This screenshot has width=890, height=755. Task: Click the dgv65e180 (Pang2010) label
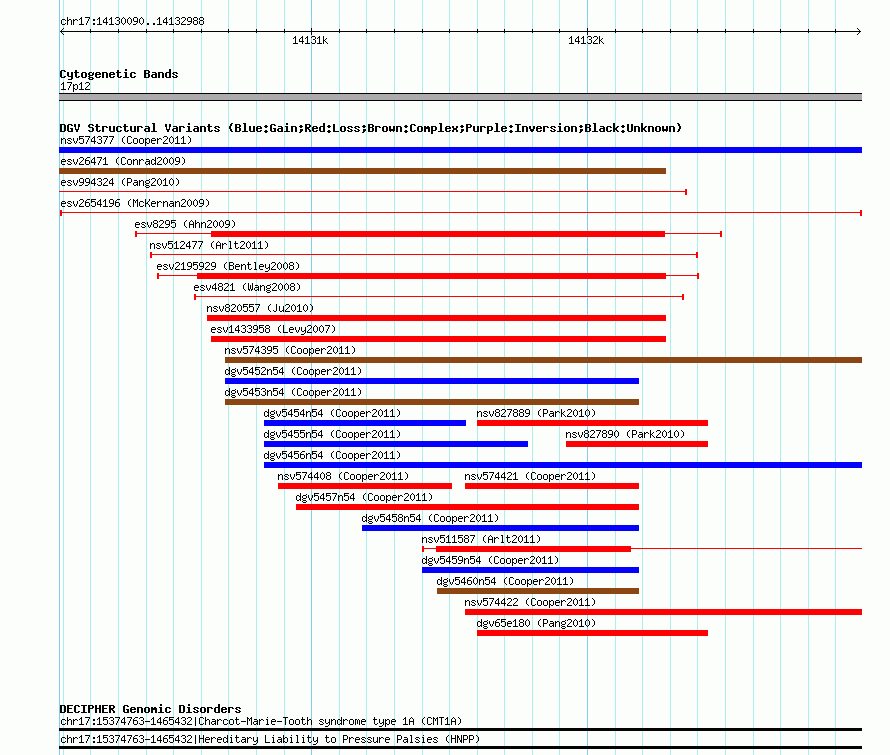(536, 623)
